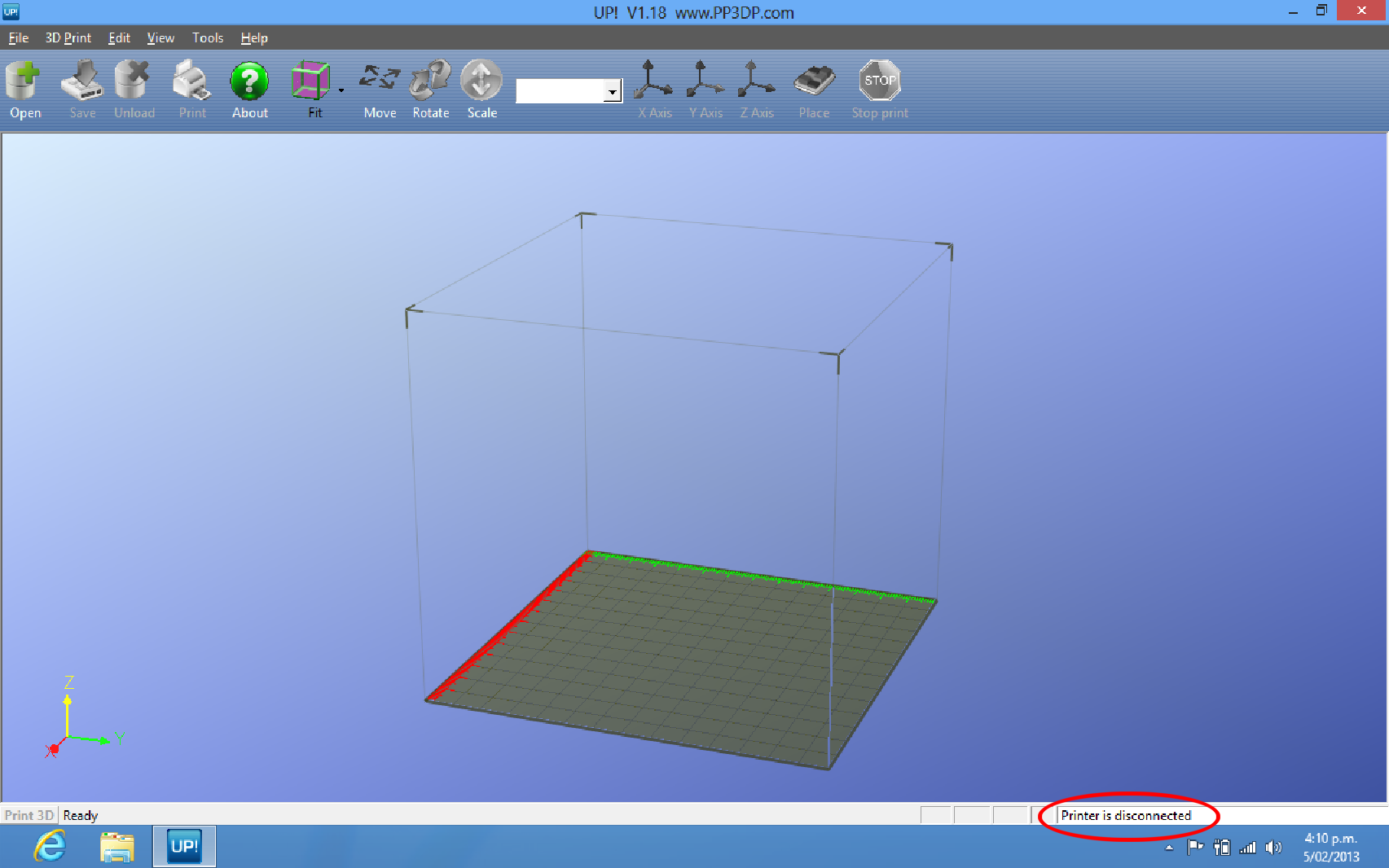This screenshot has width=1389, height=868.
Task: Select the Fit view cube icon
Action: click(310, 81)
